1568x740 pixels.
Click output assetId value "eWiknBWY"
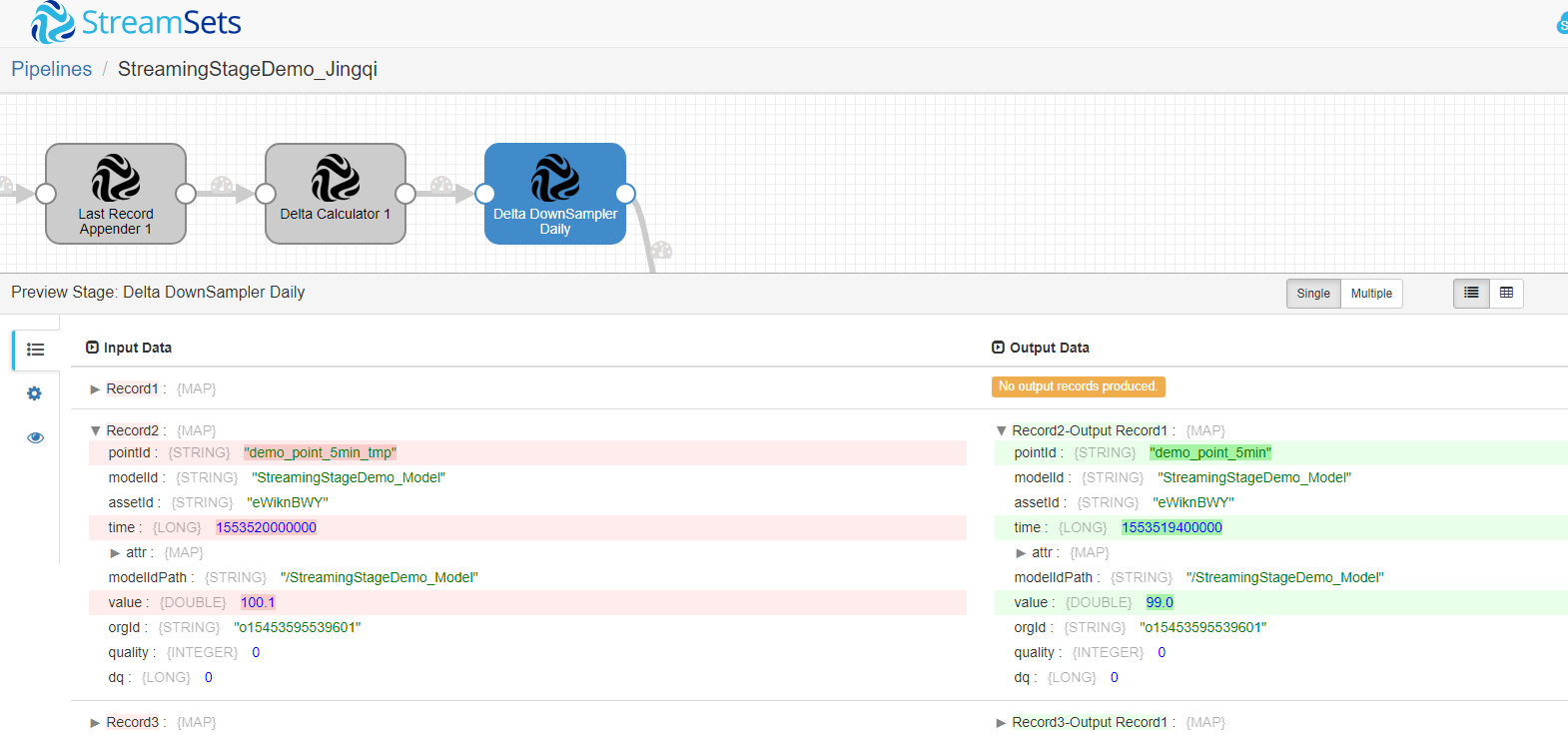coord(1193,502)
